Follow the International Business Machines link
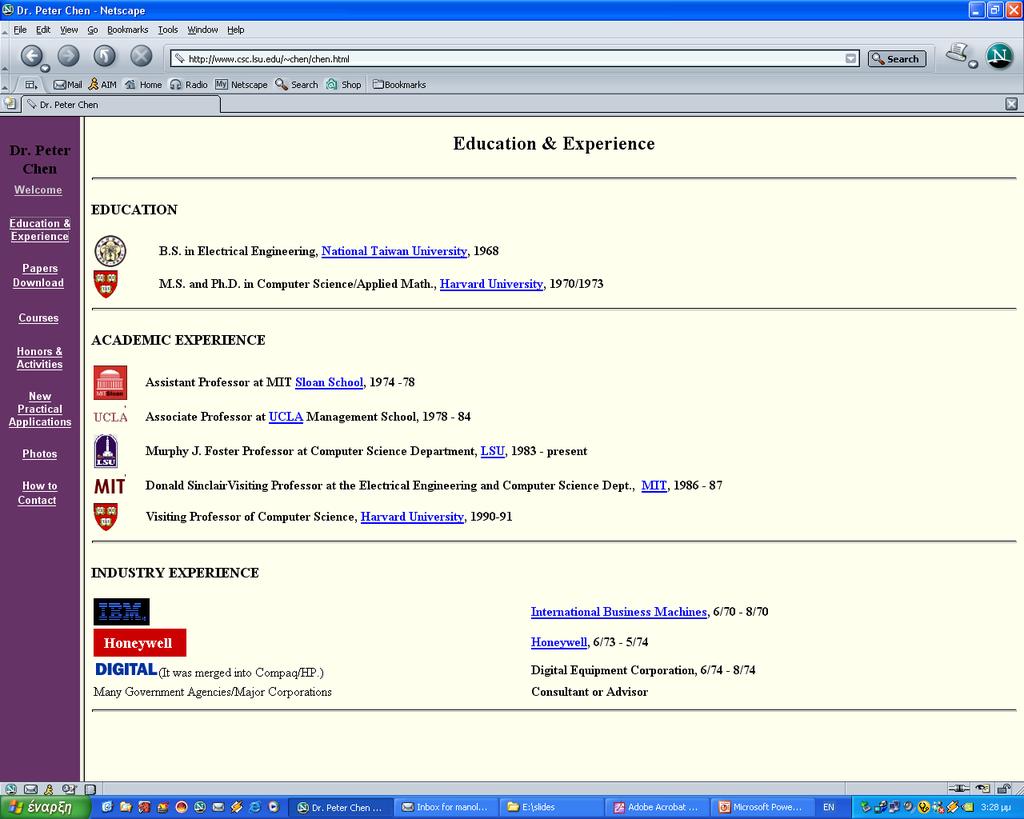 click(x=619, y=612)
